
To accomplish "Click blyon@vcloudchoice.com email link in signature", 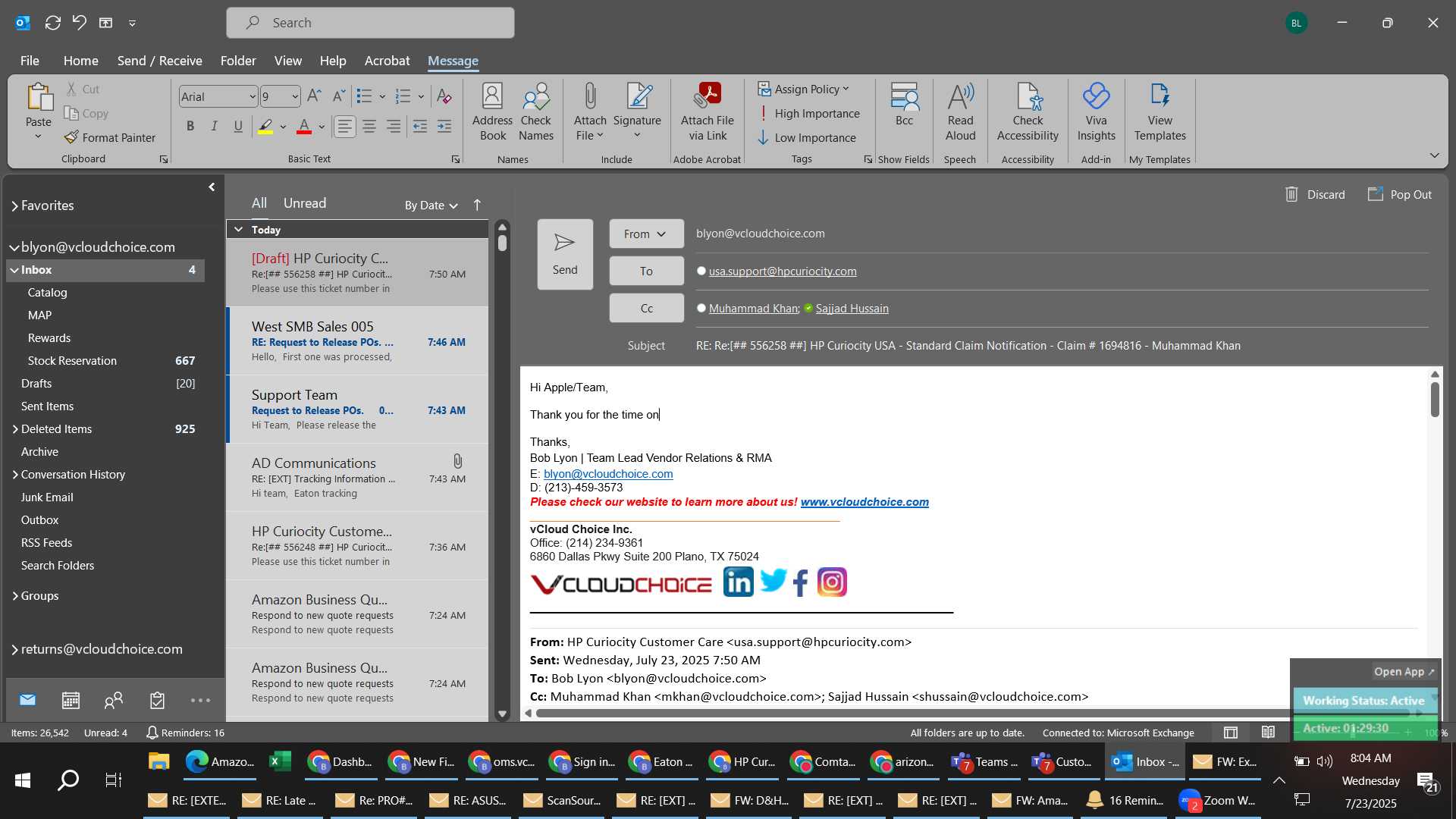I will (x=608, y=473).
